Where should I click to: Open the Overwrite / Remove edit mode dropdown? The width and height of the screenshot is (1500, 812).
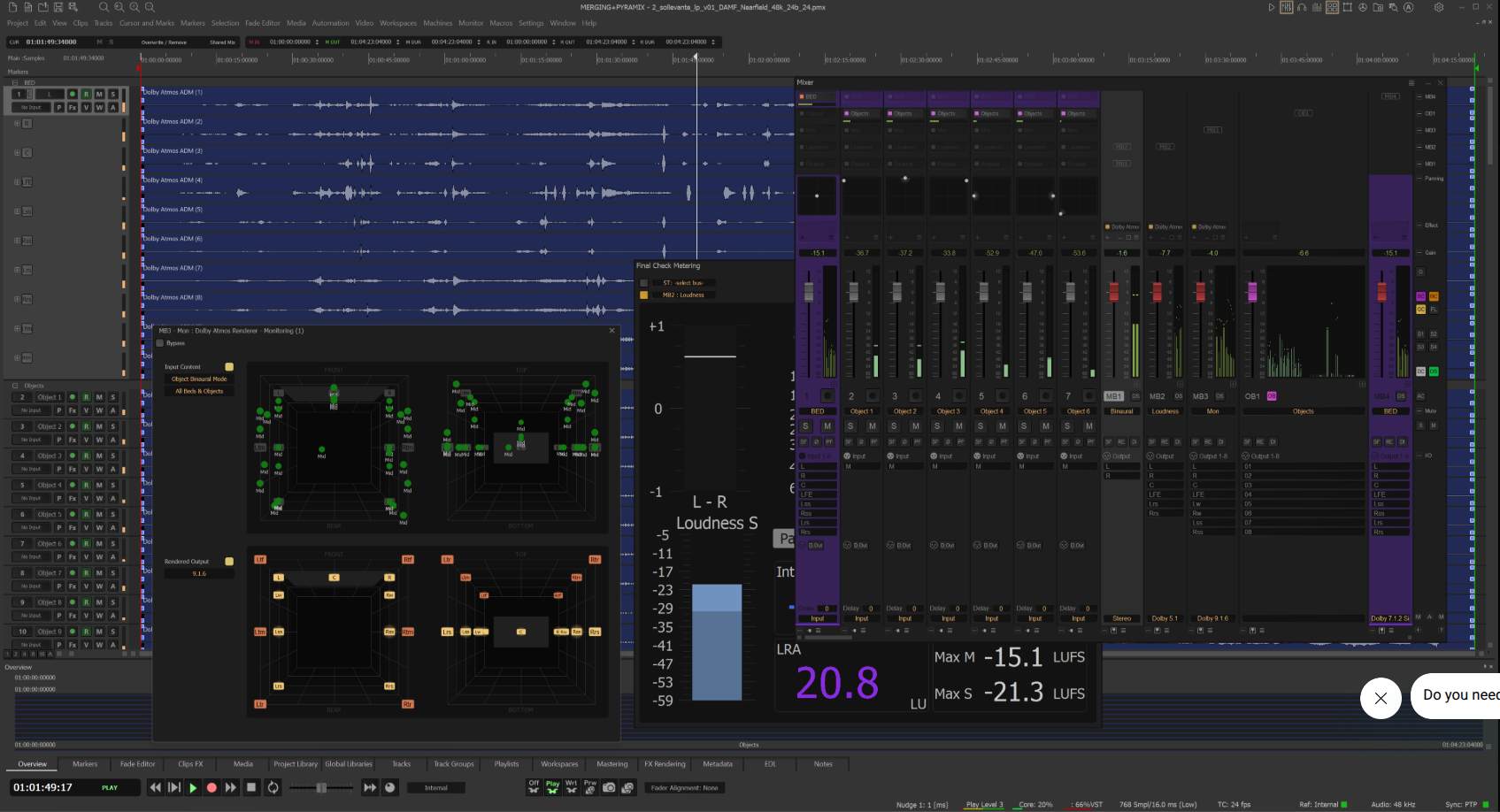click(x=165, y=42)
